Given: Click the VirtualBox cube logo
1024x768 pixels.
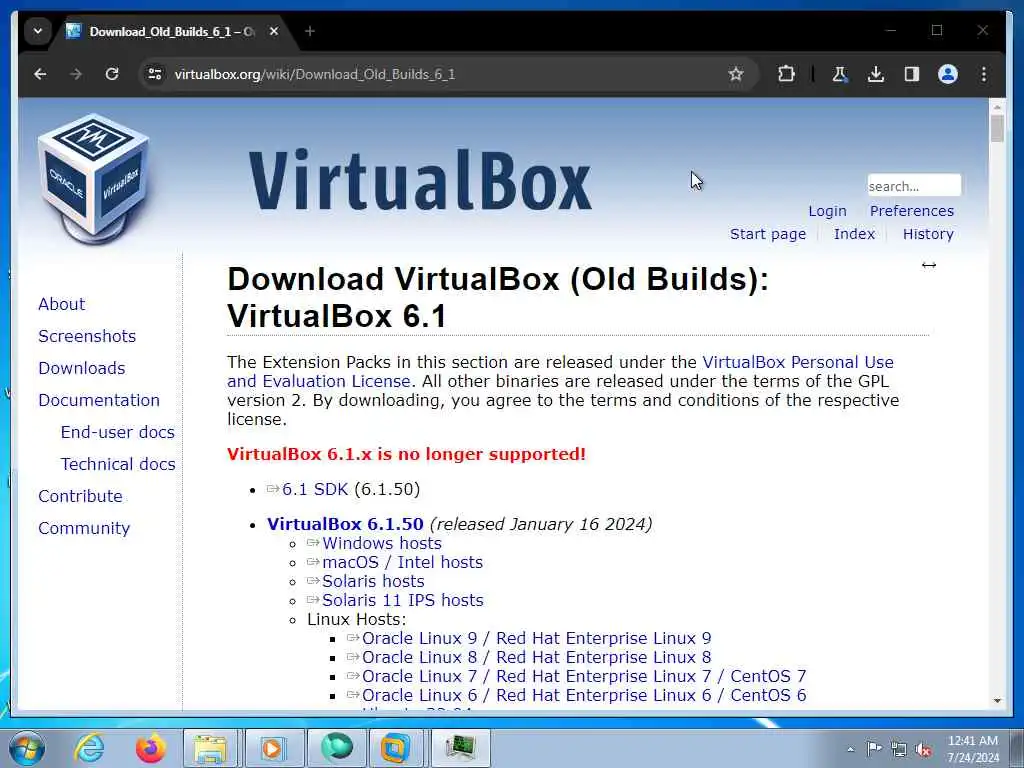Looking at the screenshot, I should tap(93, 178).
